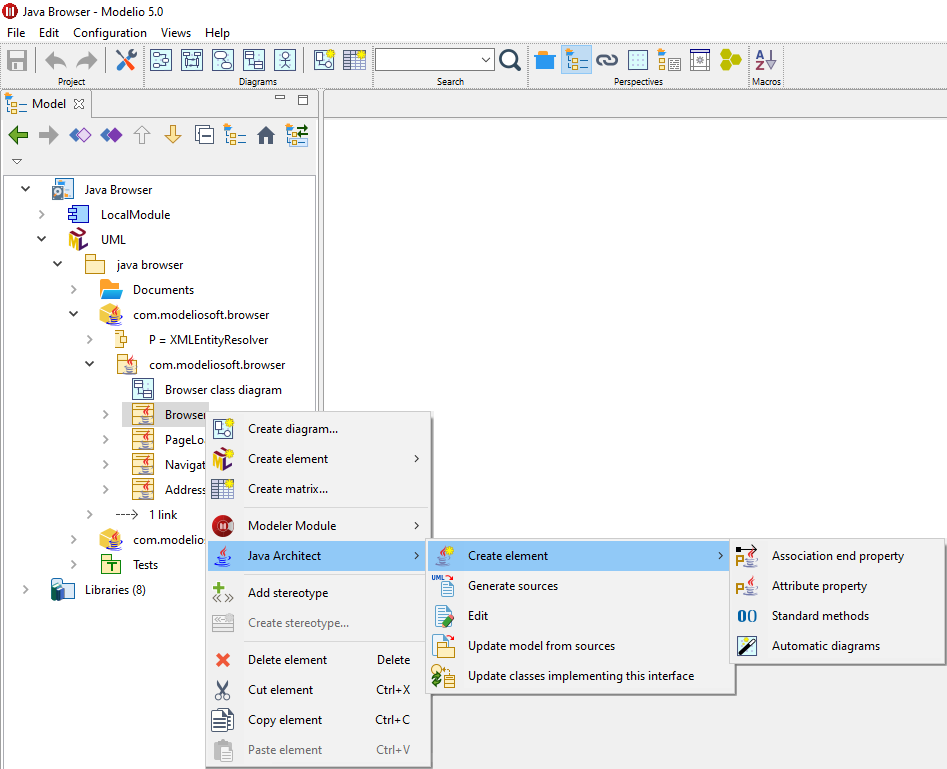Image resolution: width=947 pixels, height=769 pixels.
Task: Open the Views menu
Action: point(176,33)
